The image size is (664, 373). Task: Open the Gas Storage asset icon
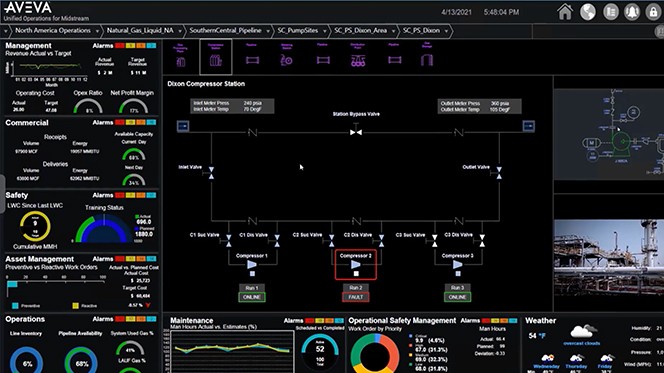pos(427,56)
